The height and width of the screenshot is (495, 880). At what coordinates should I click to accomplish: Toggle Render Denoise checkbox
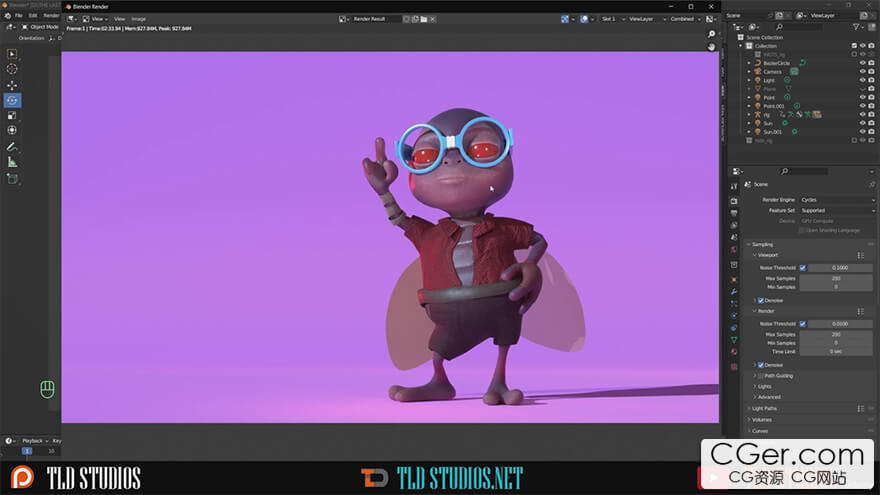point(761,365)
